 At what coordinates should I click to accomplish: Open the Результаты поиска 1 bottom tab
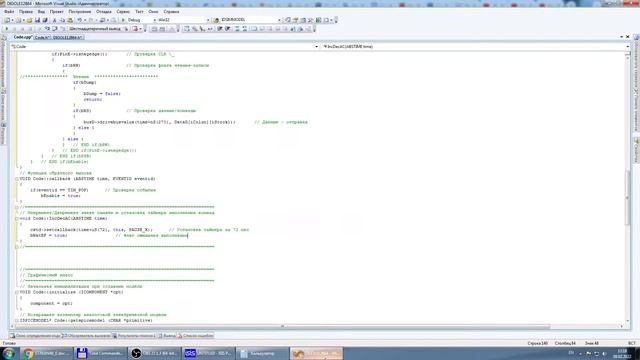coord(134,336)
